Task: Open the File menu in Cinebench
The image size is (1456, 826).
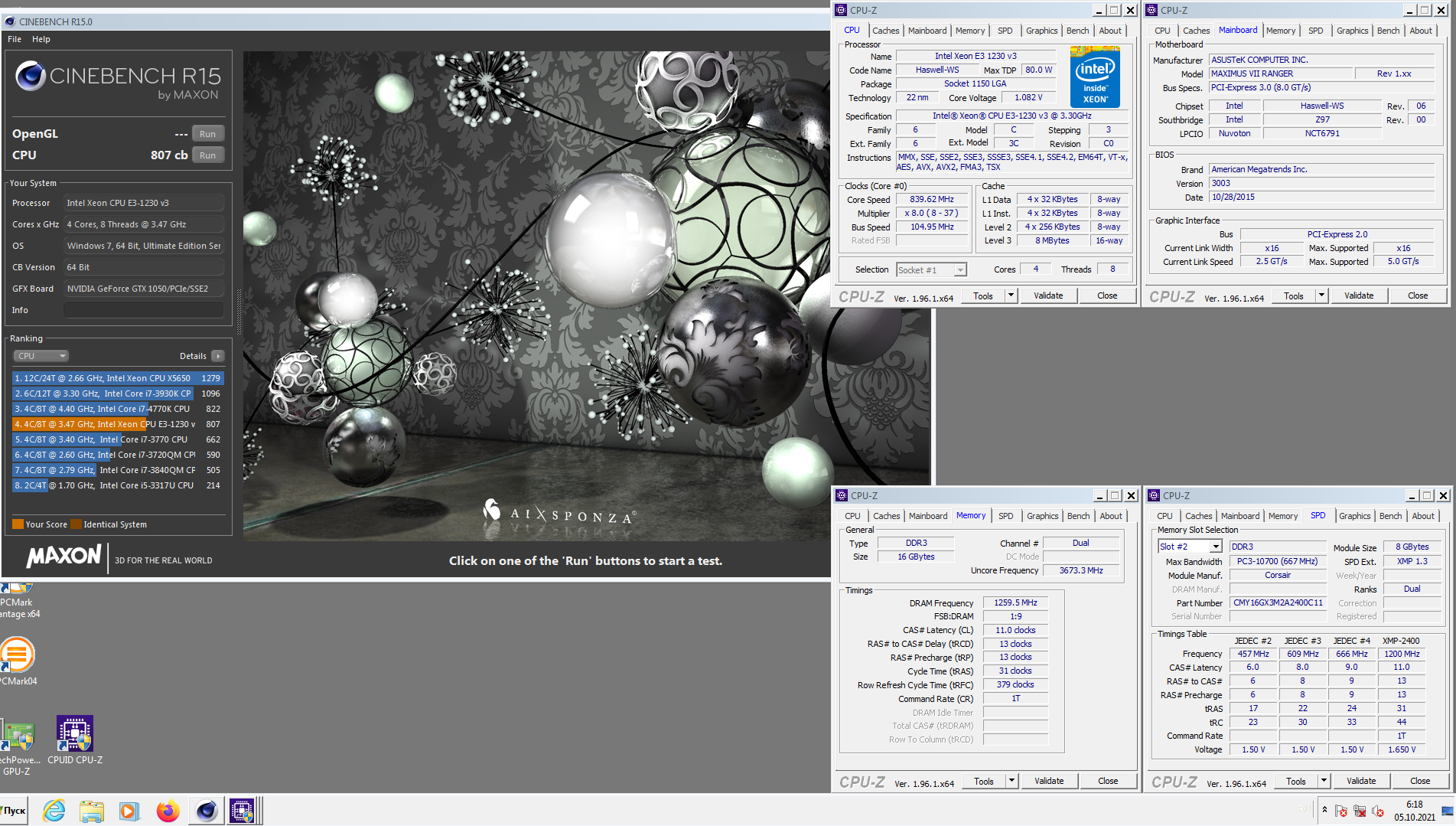Action: pyautogui.click(x=15, y=39)
